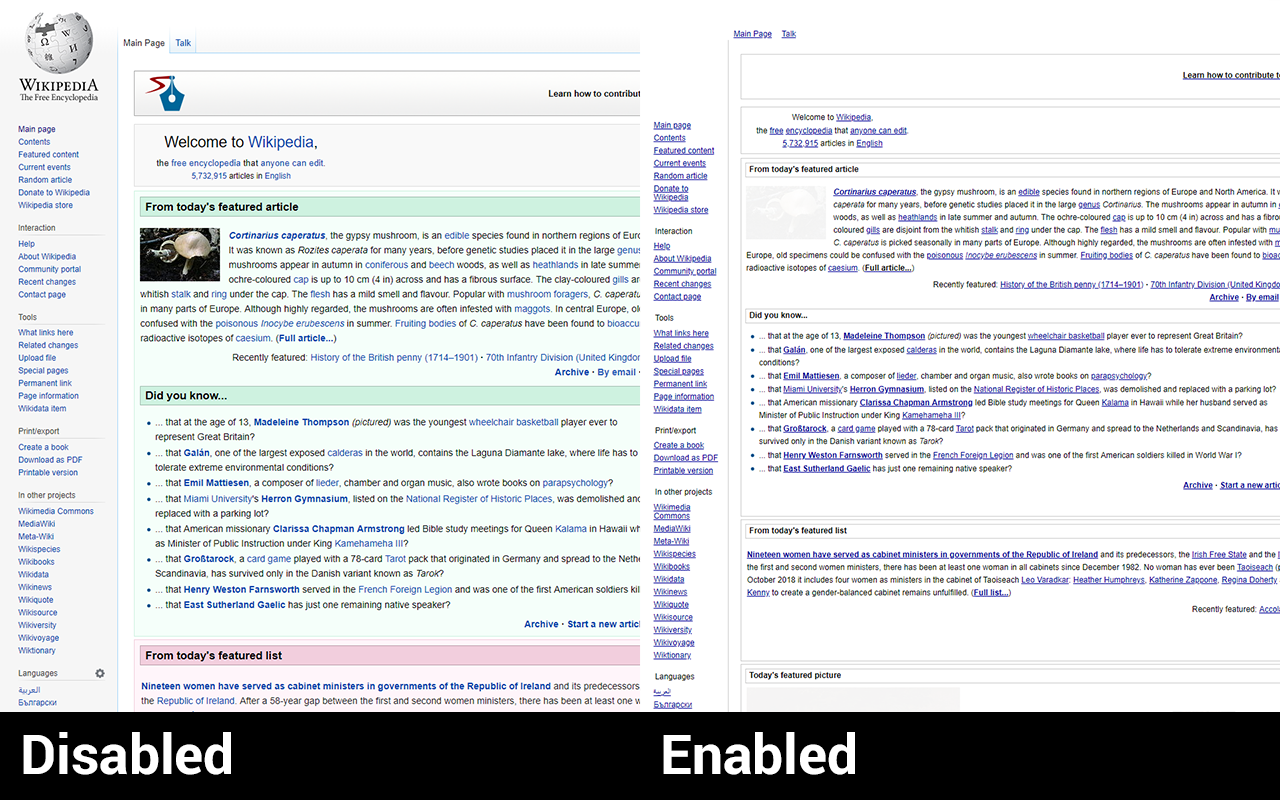Open Wikimedia Commons in the Disabled page sidebar
This screenshot has height=800, width=1280.
click(x=56, y=511)
